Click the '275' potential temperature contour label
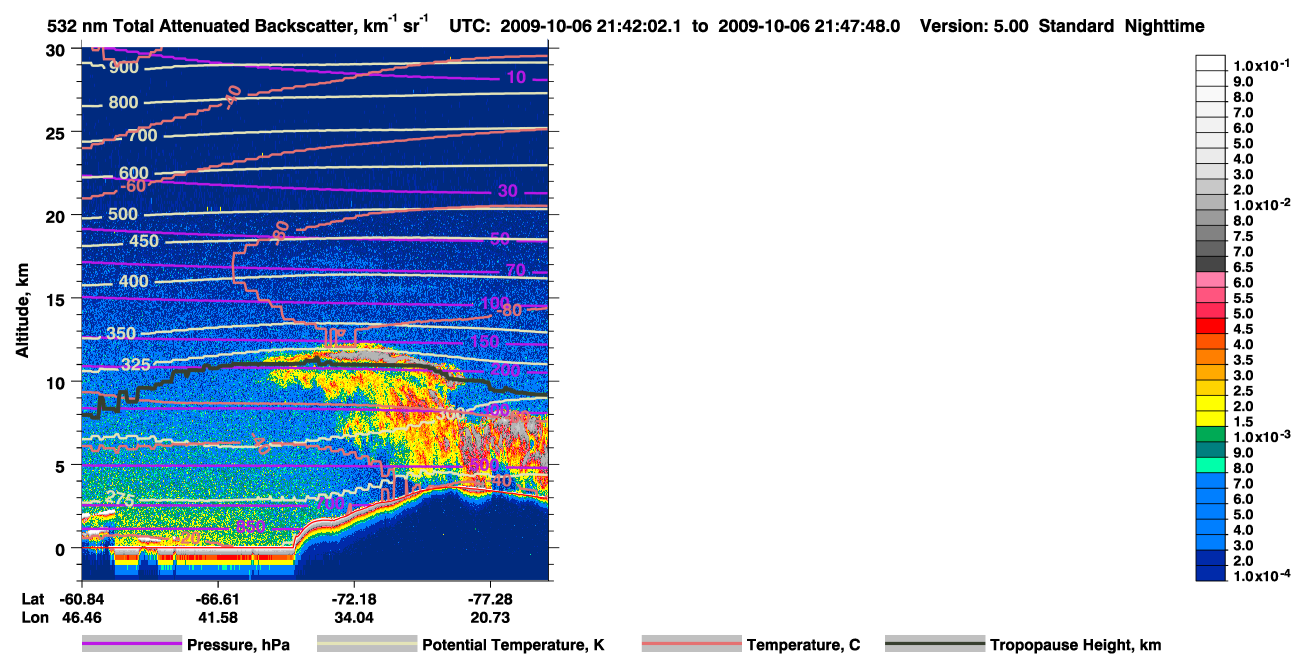Screen dimensions: 1300x667 [x=120, y=500]
